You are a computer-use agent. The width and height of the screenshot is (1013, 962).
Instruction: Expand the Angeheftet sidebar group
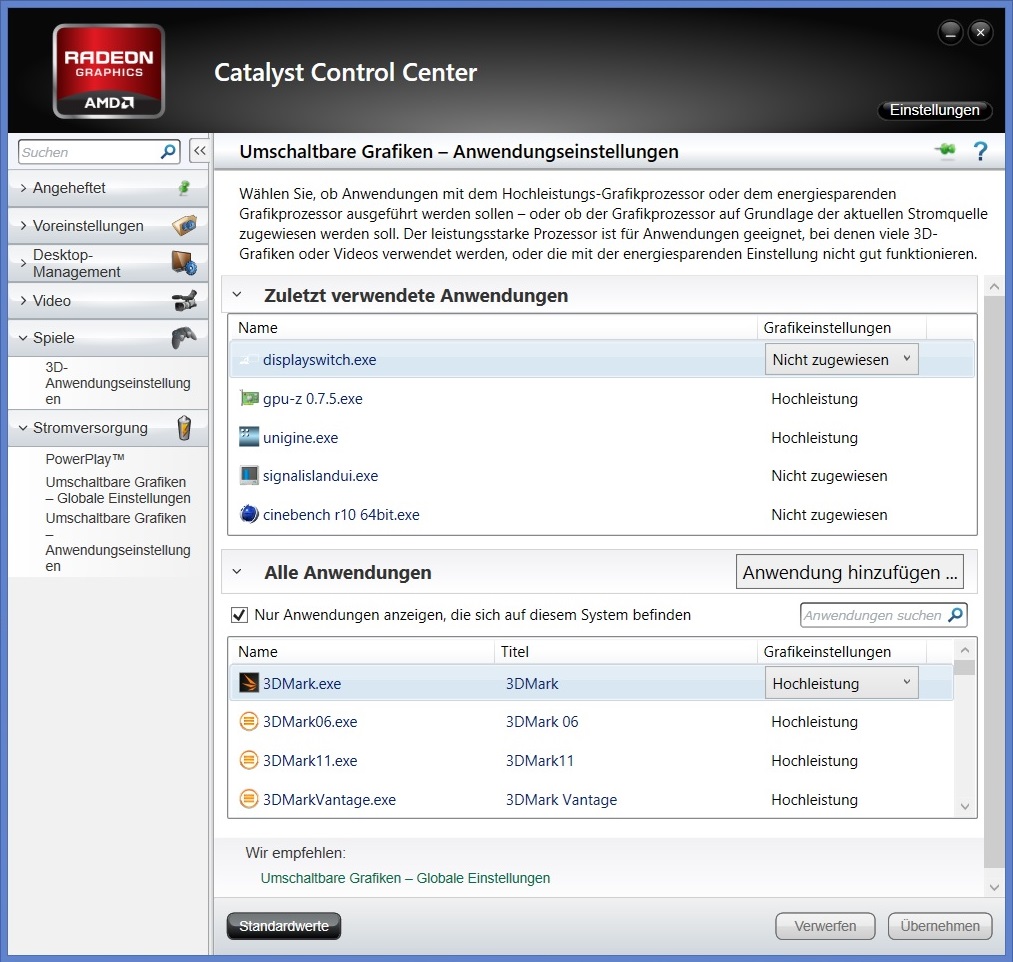[23, 188]
